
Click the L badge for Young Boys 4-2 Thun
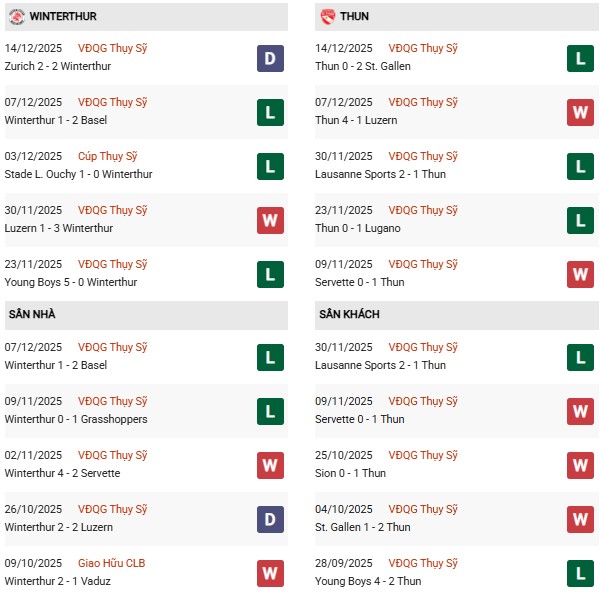[581, 573]
